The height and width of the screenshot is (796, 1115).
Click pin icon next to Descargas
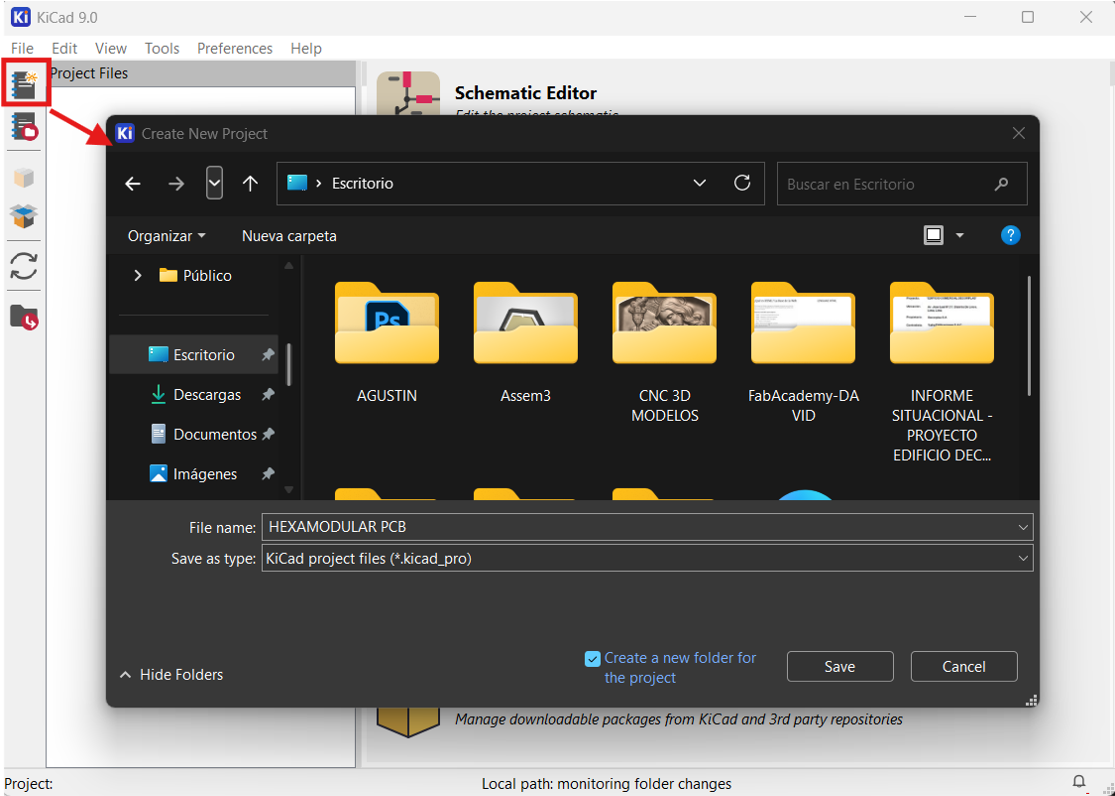268,394
